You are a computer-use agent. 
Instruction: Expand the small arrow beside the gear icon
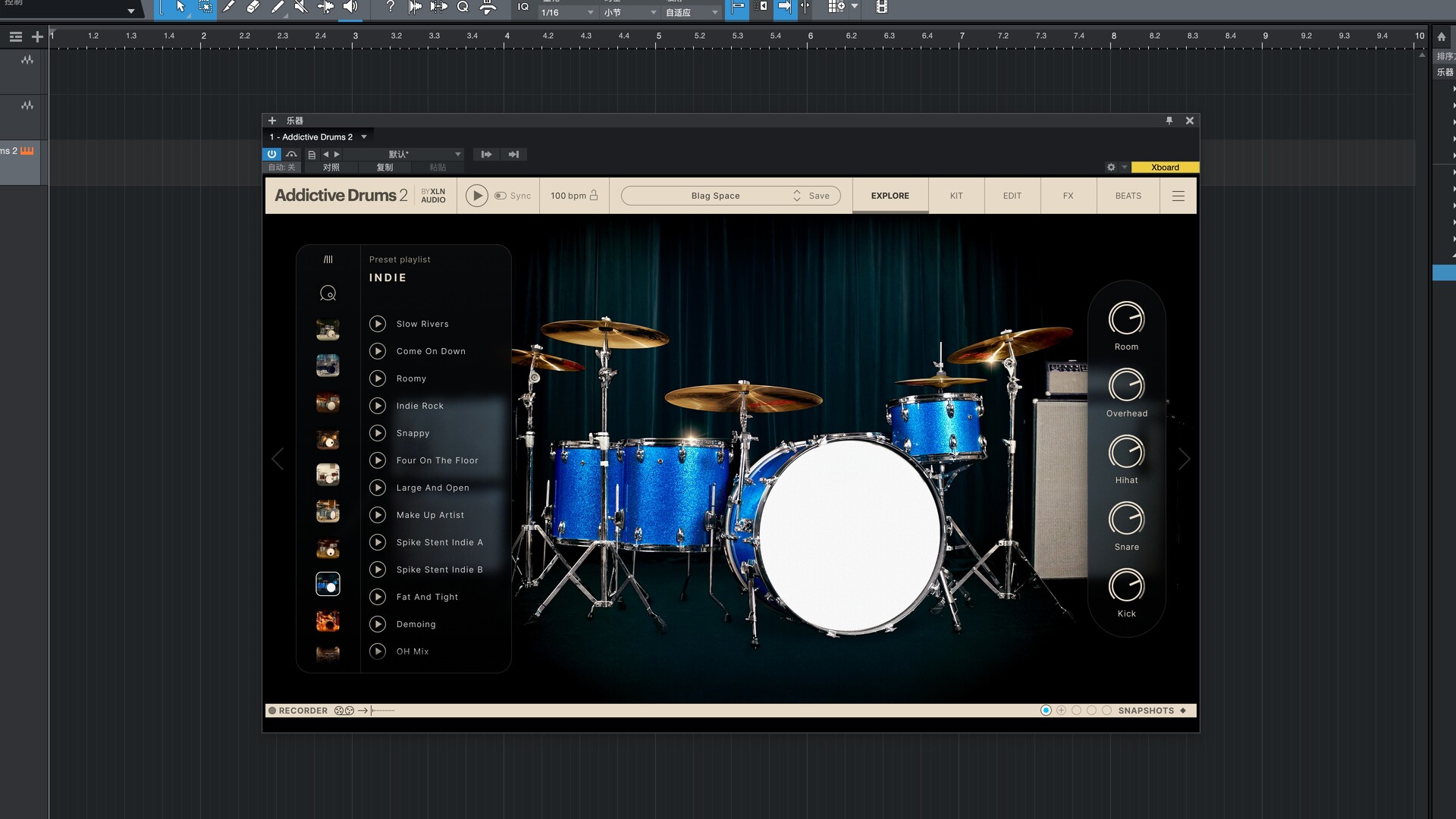pos(1124,168)
